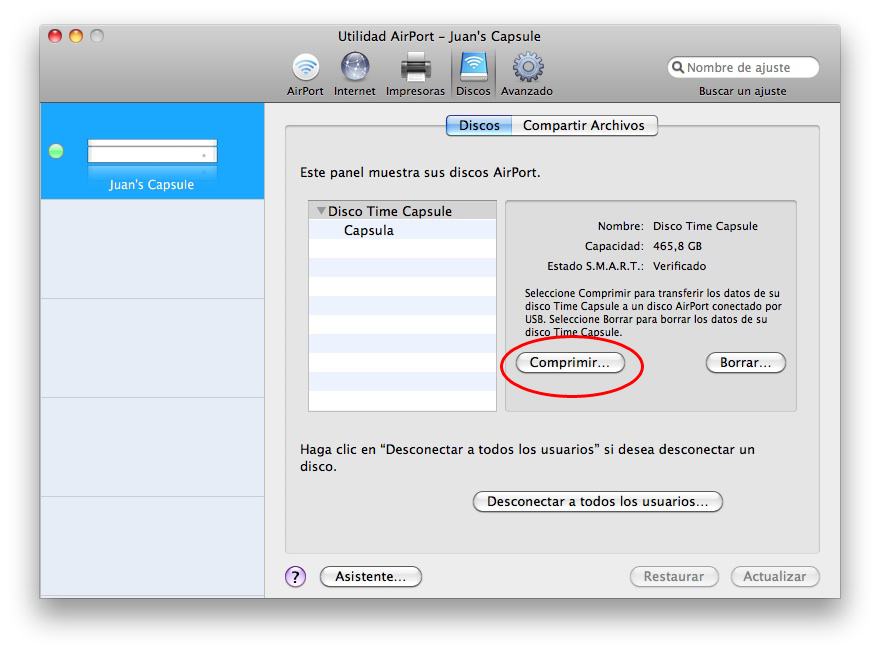The height and width of the screenshot is (653, 880).
Task: Click the purple help question mark
Action: pyautogui.click(x=295, y=576)
